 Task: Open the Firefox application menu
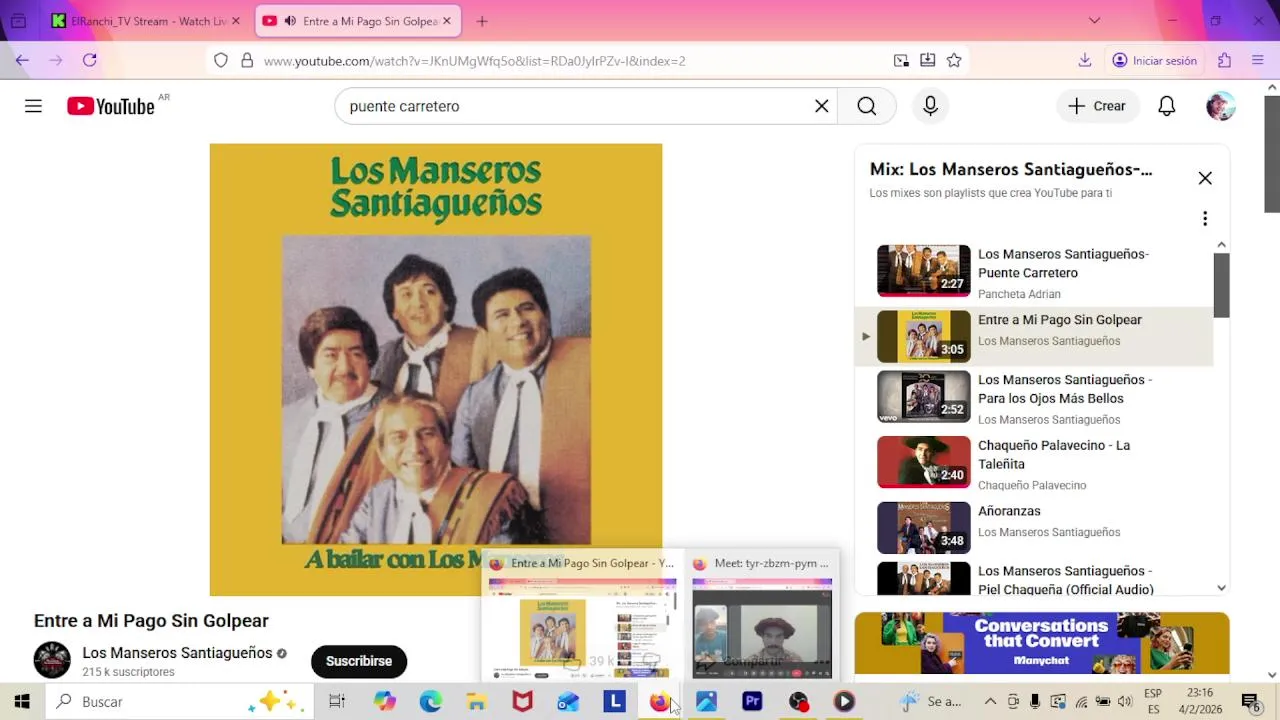click(x=1258, y=60)
